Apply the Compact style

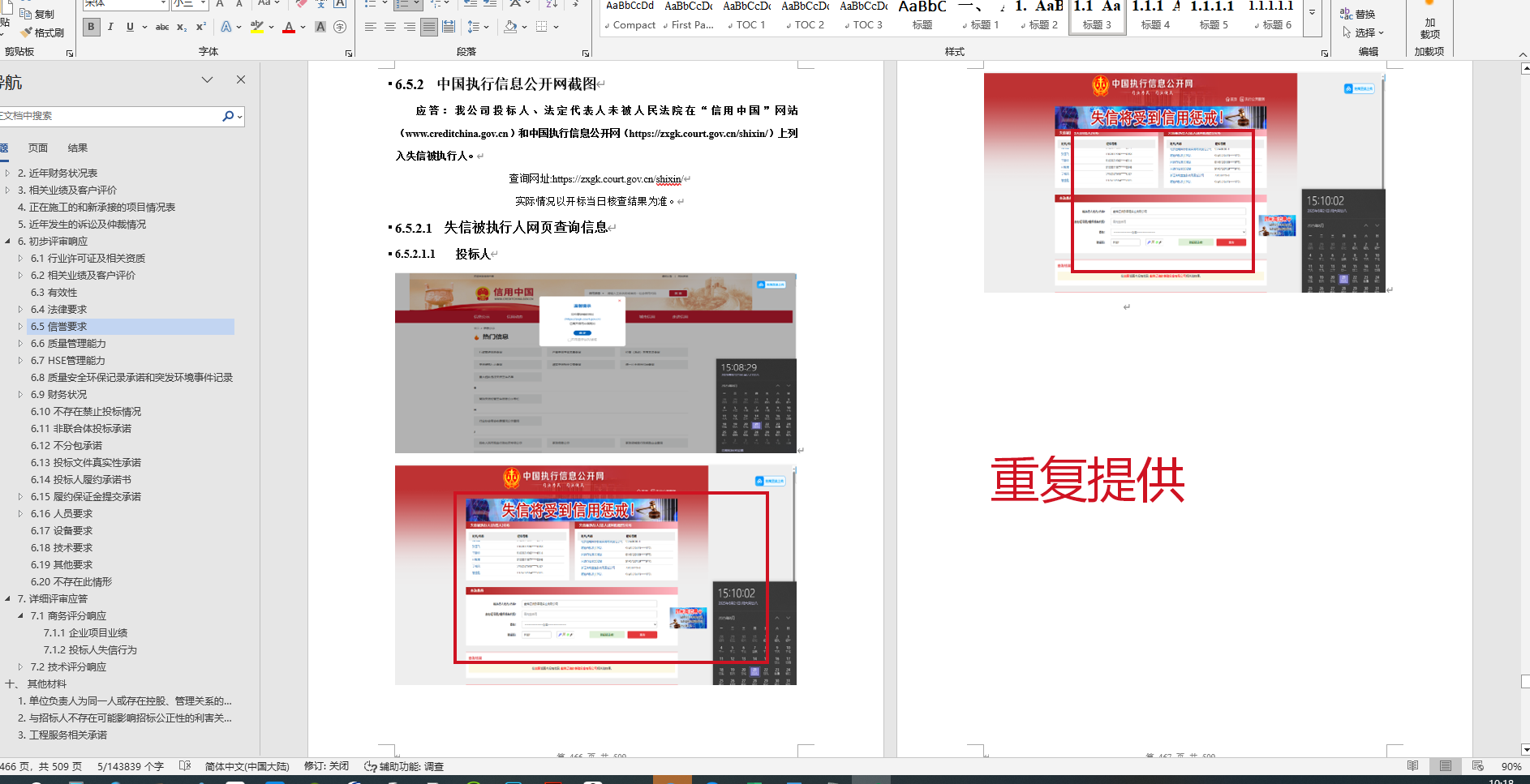coord(630,16)
